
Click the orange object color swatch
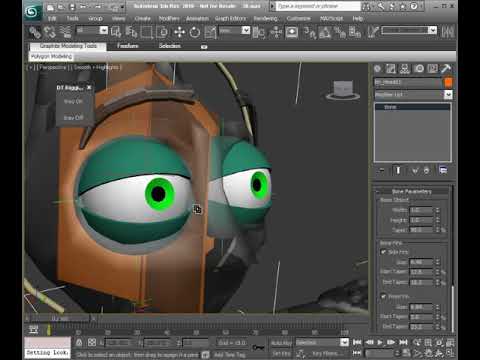point(448,82)
